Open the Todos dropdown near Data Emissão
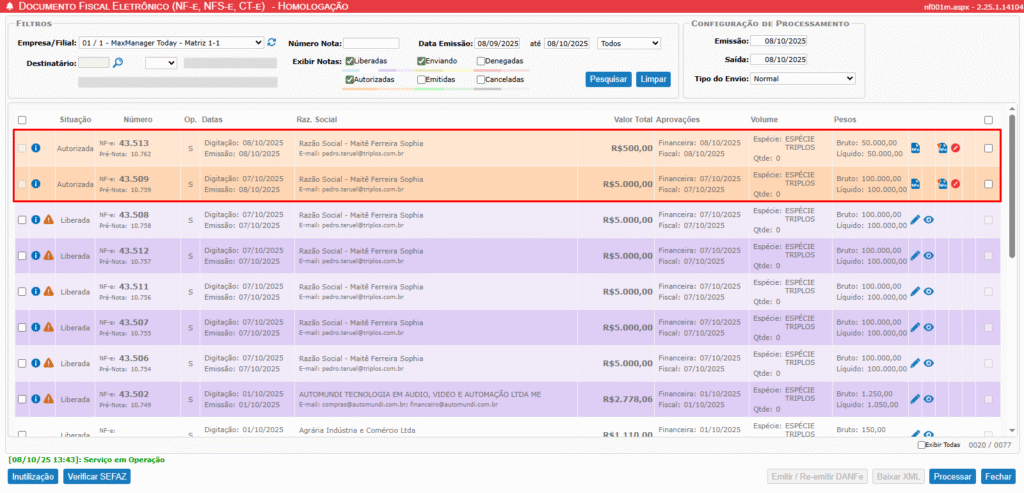Image resolution: width=1024 pixels, height=493 pixels. (628, 43)
